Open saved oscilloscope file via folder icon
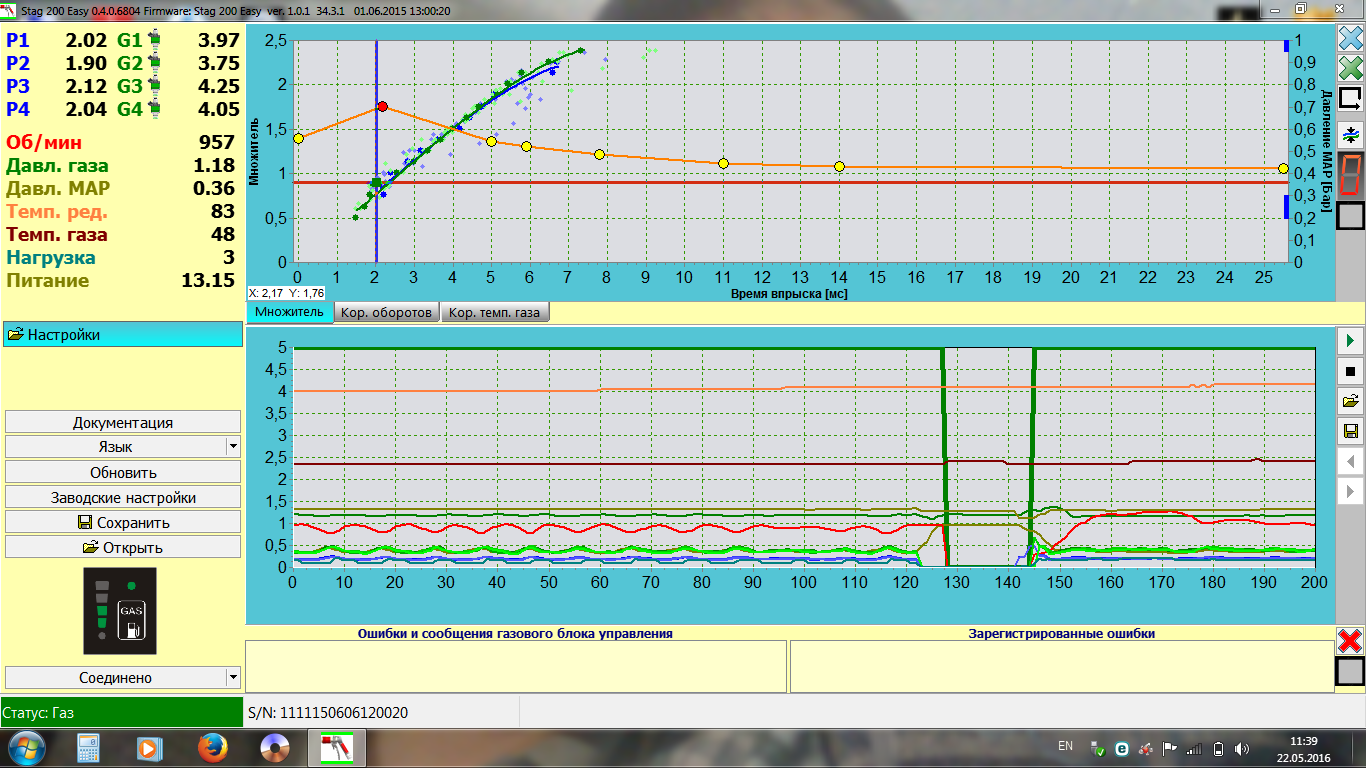The width and height of the screenshot is (1366, 768). tap(1350, 401)
